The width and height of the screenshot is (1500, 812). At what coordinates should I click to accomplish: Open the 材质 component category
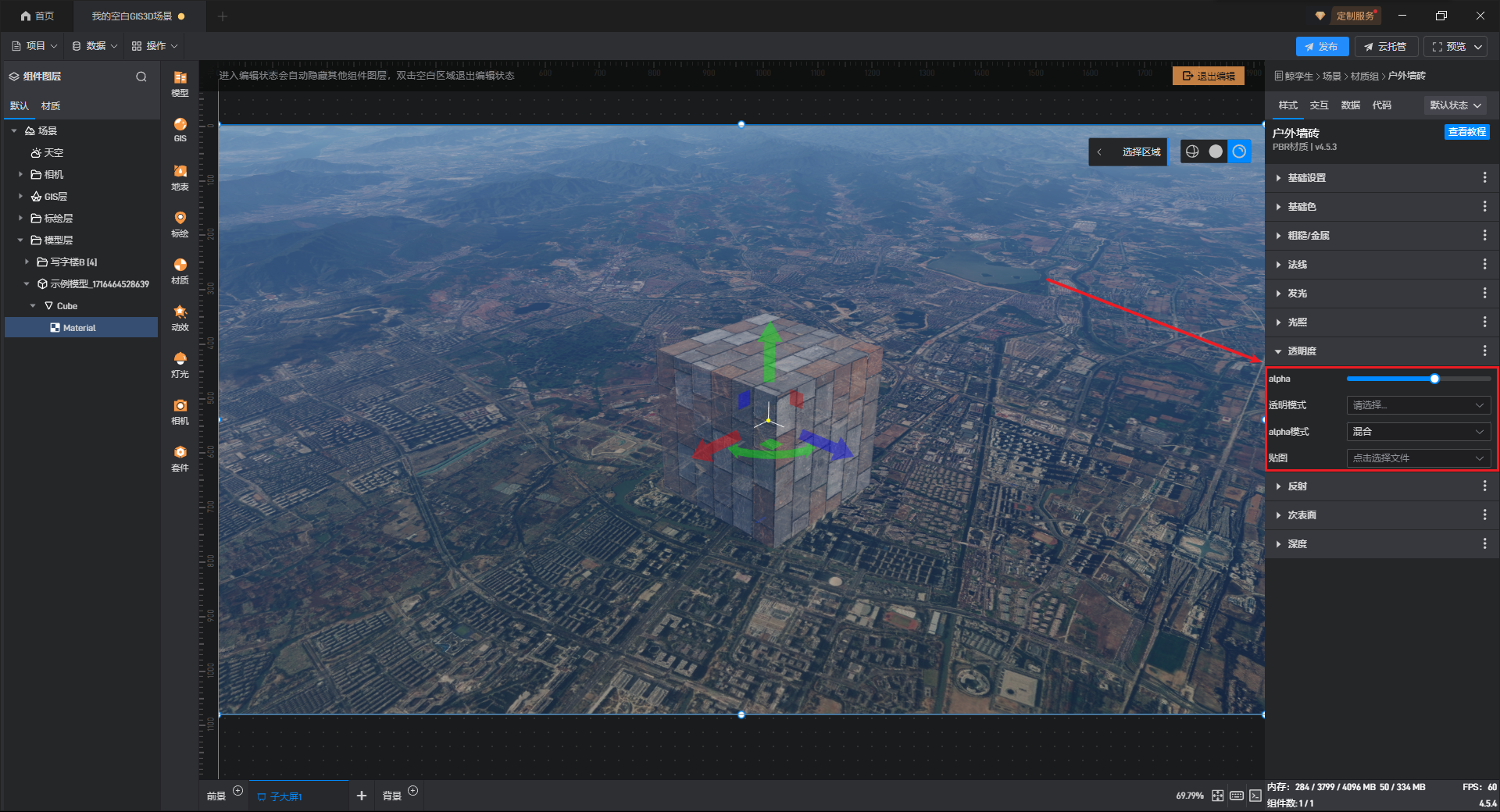tap(180, 271)
